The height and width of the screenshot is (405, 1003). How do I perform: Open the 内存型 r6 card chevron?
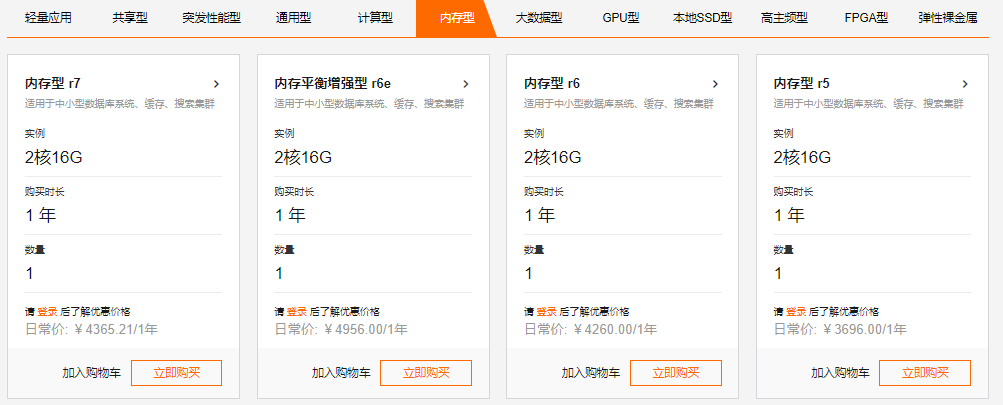[x=715, y=84]
